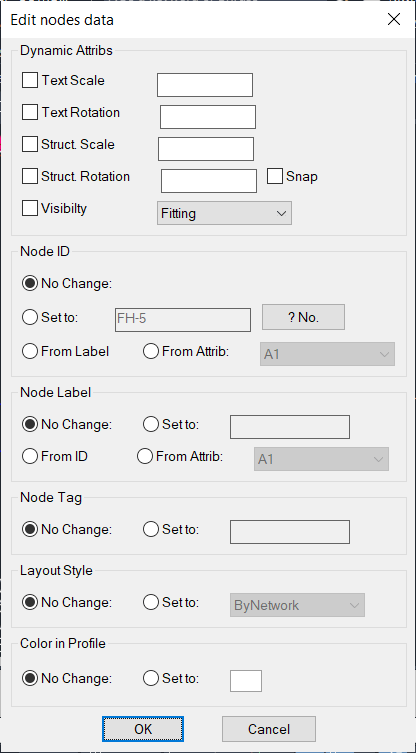416x753 pixels.
Task: Click the Node Label text field
Action: click(290, 427)
